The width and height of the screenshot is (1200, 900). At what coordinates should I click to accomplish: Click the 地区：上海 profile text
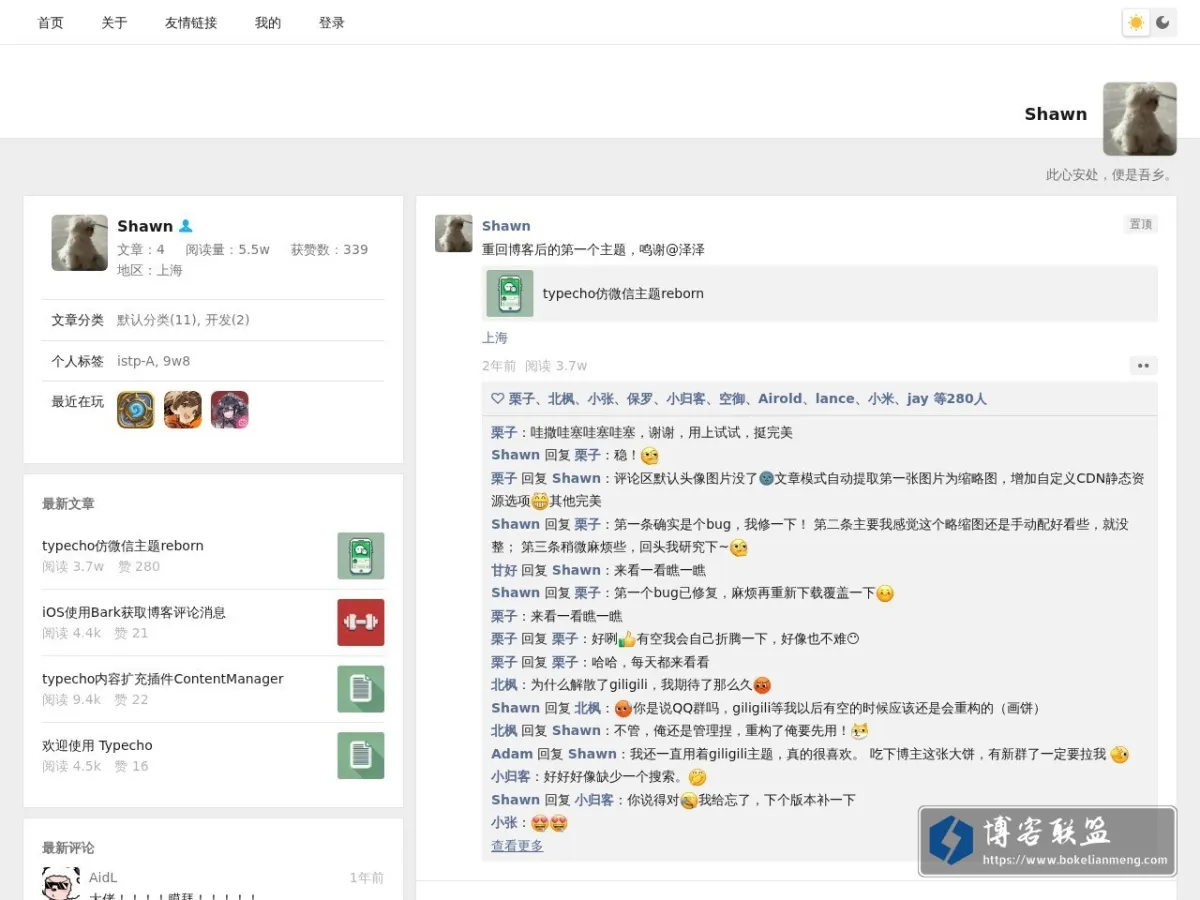click(150, 270)
